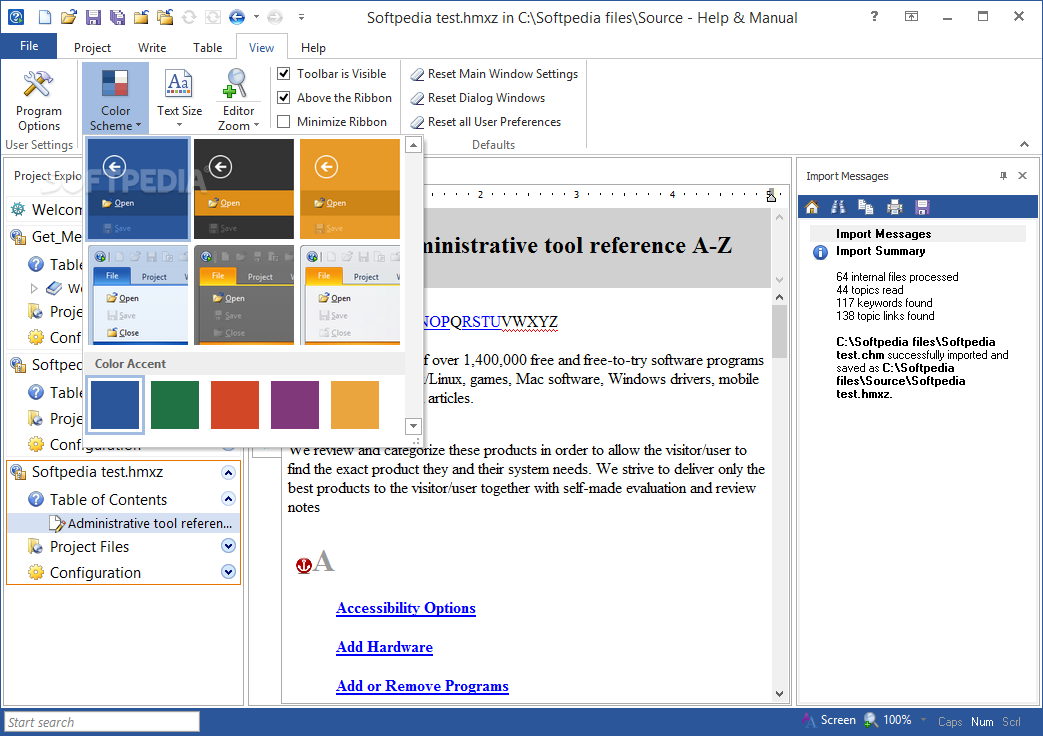Open the Accessibility Options link
The height and width of the screenshot is (736, 1043).
406,608
